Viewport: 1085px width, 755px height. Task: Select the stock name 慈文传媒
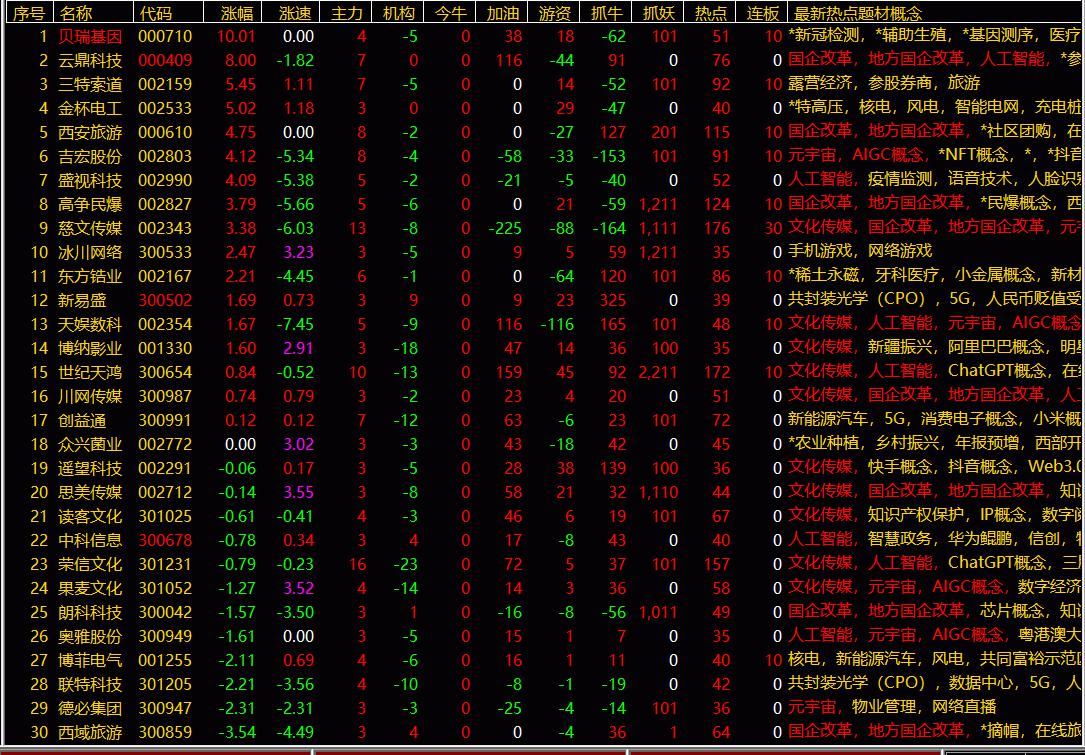coord(90,228)
